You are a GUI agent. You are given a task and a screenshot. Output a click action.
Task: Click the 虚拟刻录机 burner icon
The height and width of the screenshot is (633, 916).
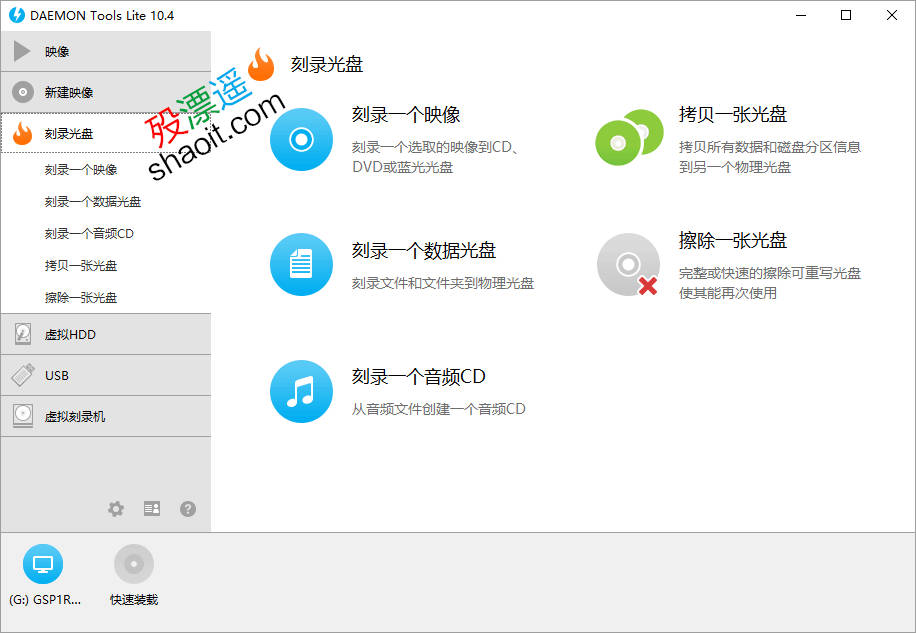pos(23,416)
